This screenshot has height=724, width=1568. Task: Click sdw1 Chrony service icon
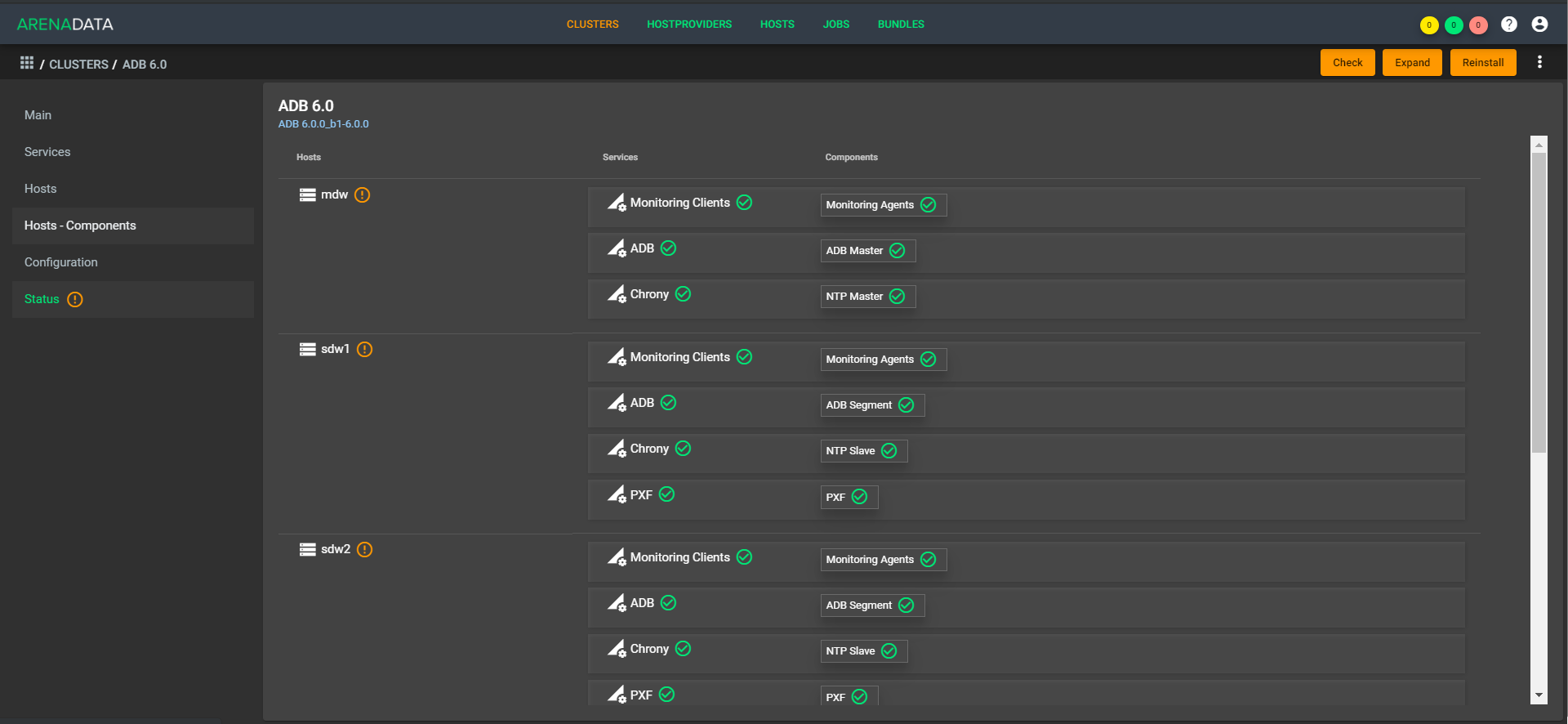(x=617, y=449)
